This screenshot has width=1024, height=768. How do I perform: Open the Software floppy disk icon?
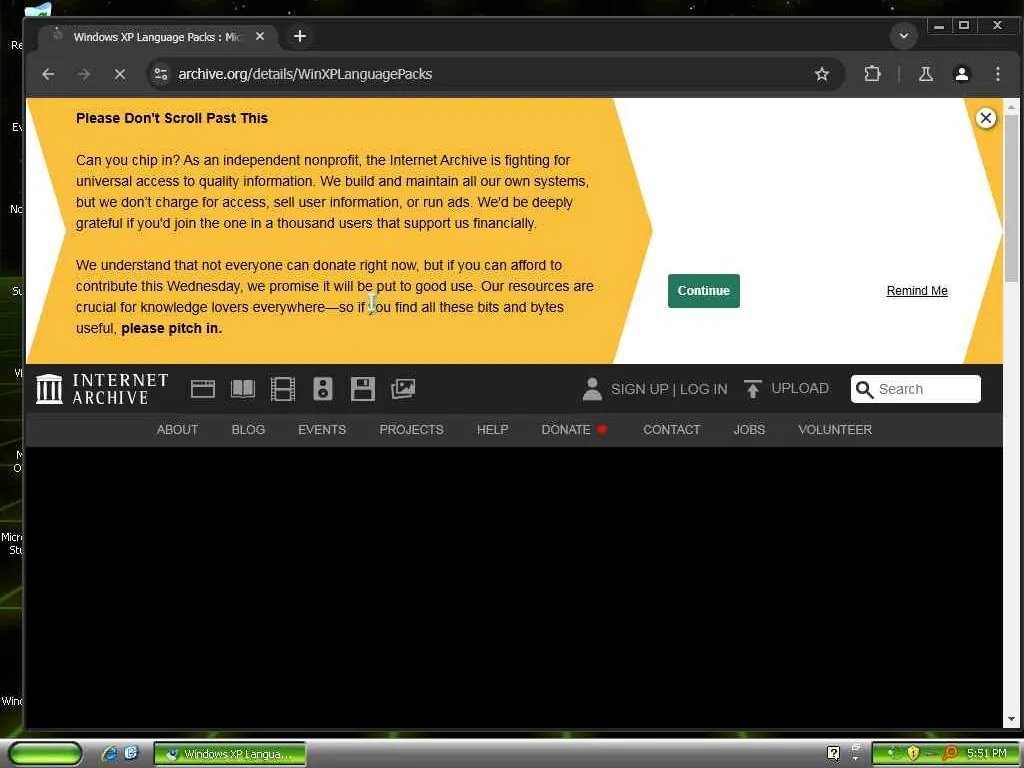(362, 389)
